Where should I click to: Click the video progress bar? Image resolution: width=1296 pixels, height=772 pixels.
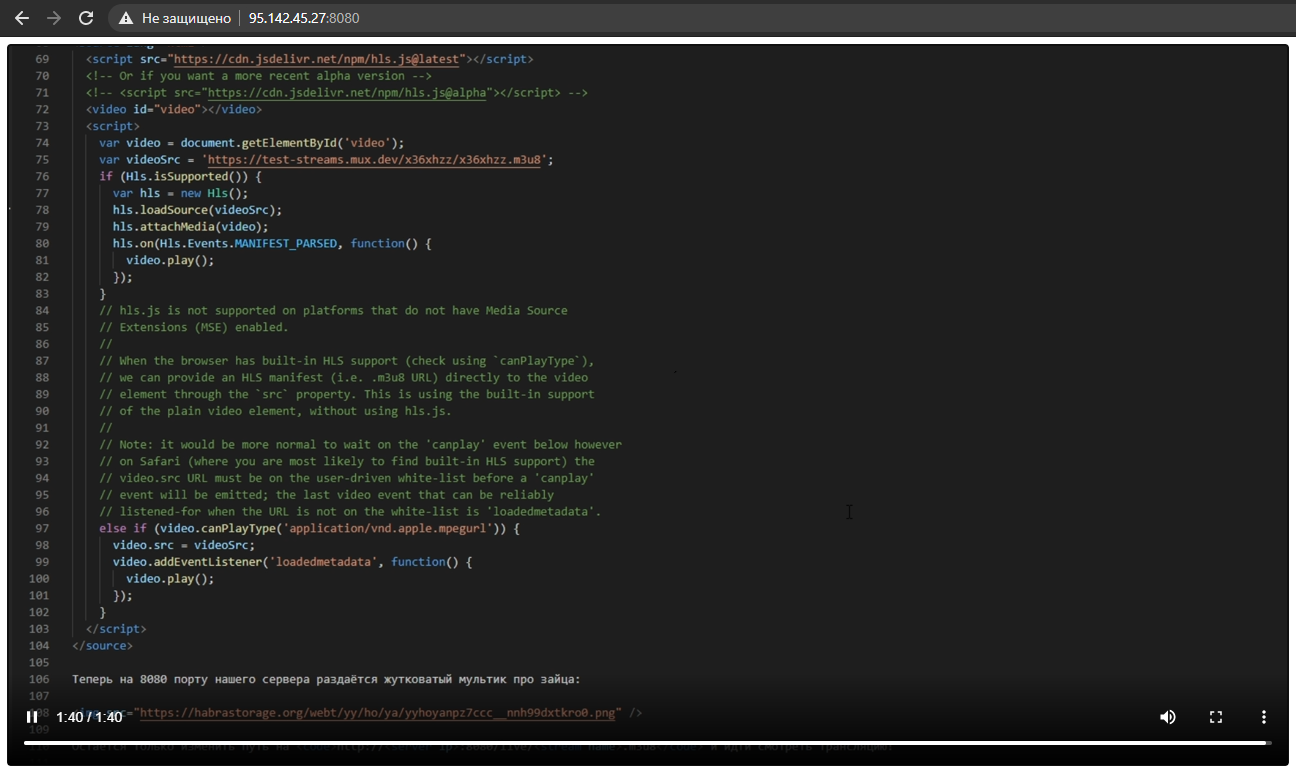coord(648,743)
